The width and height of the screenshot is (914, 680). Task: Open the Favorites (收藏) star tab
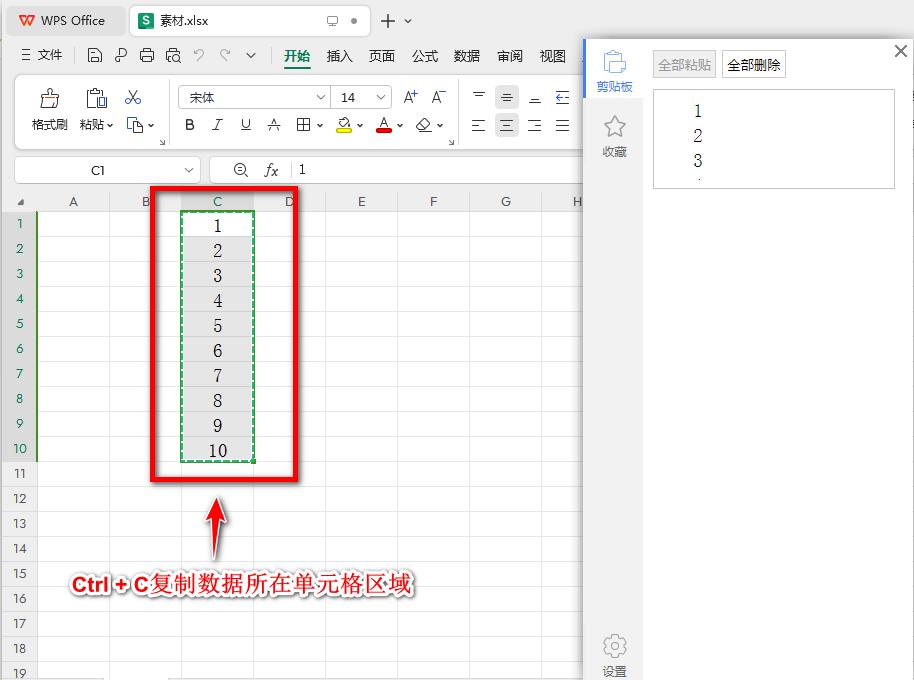[x=614, y=137]
